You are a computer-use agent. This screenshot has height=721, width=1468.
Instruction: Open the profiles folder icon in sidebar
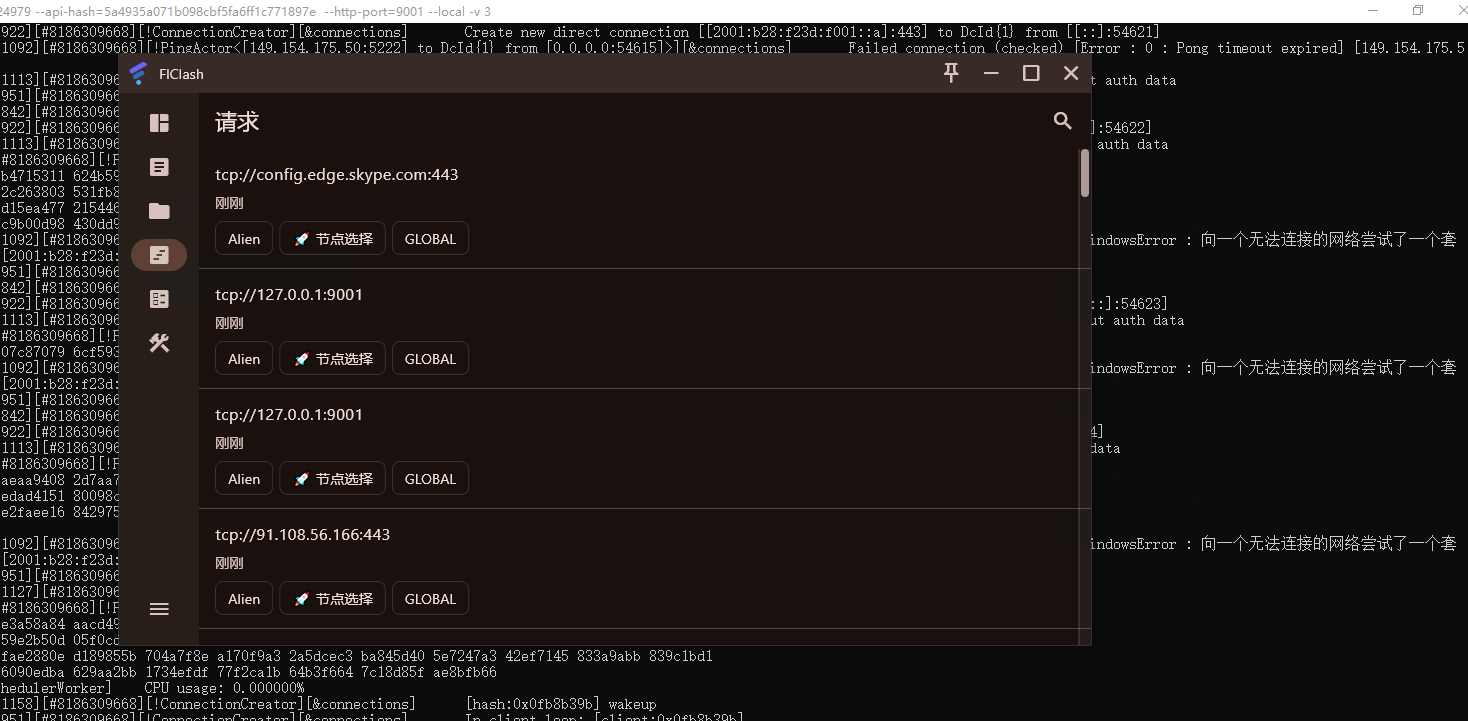coord(159,211)
